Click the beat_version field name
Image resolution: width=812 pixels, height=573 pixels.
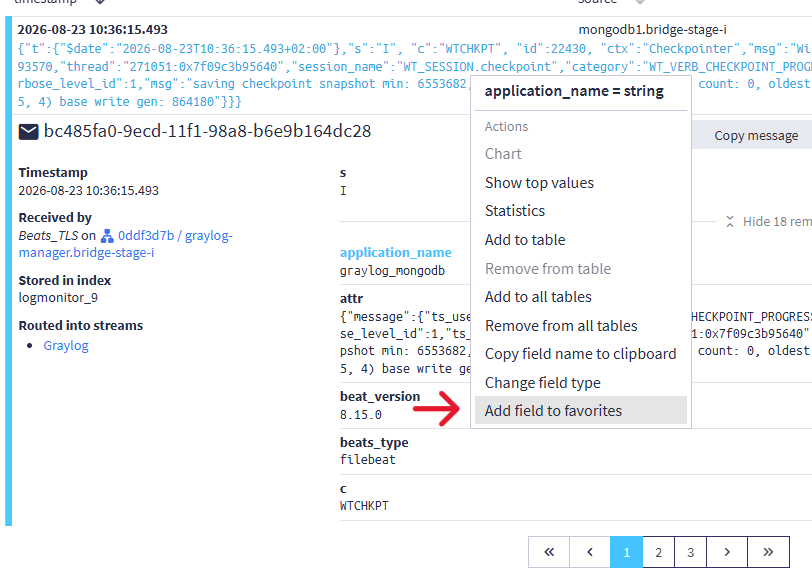point(380,396)
